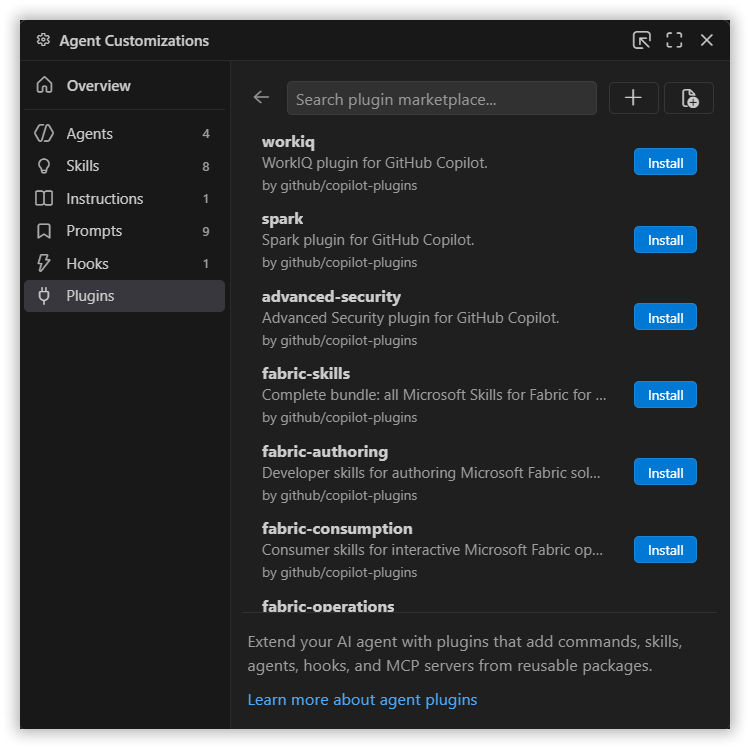This screenshot has width=750, height=749.
Task: Click the Agents sidebar icon
Action: coord(44,133)
